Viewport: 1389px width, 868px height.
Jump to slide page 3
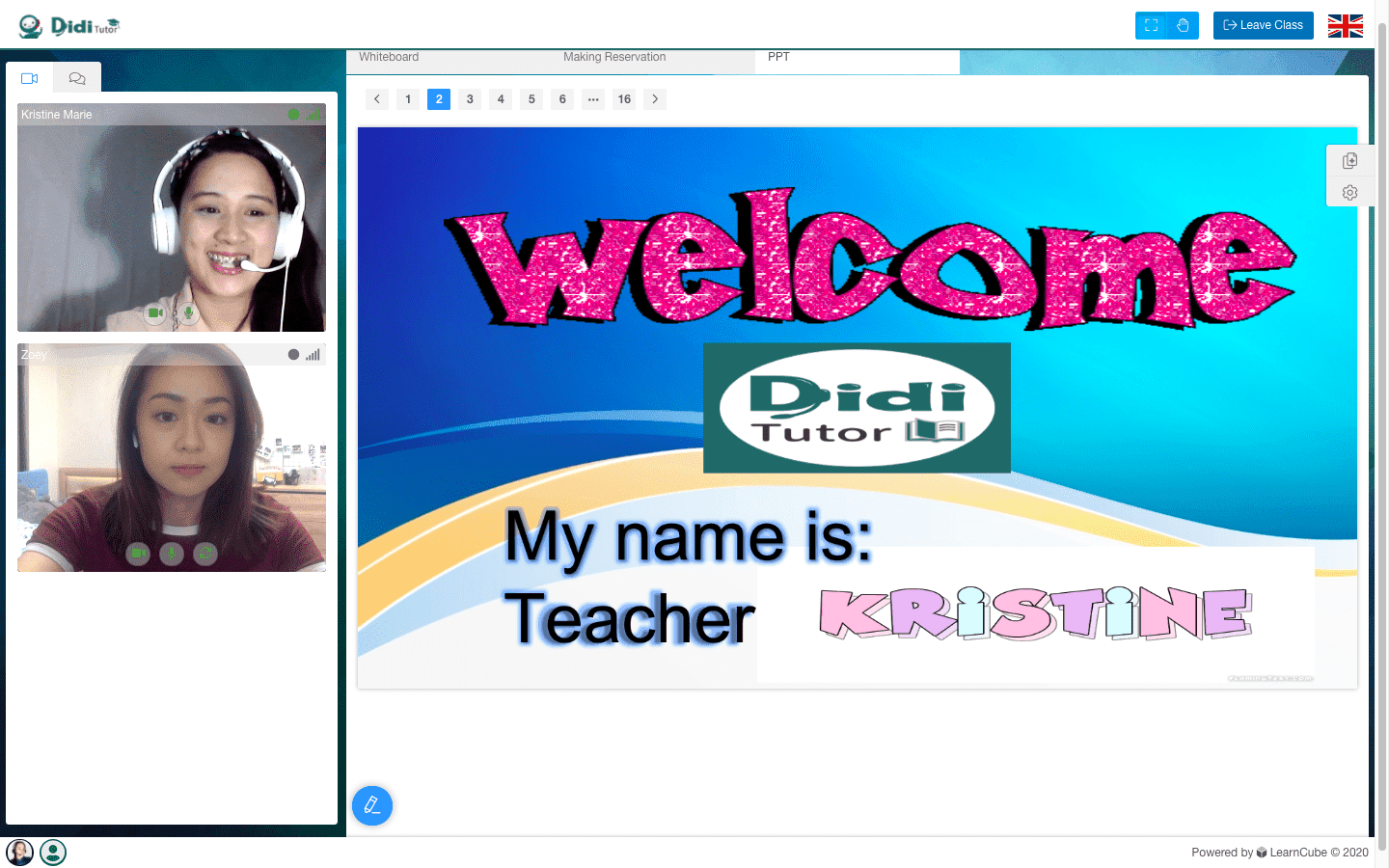tap(470, 98)
